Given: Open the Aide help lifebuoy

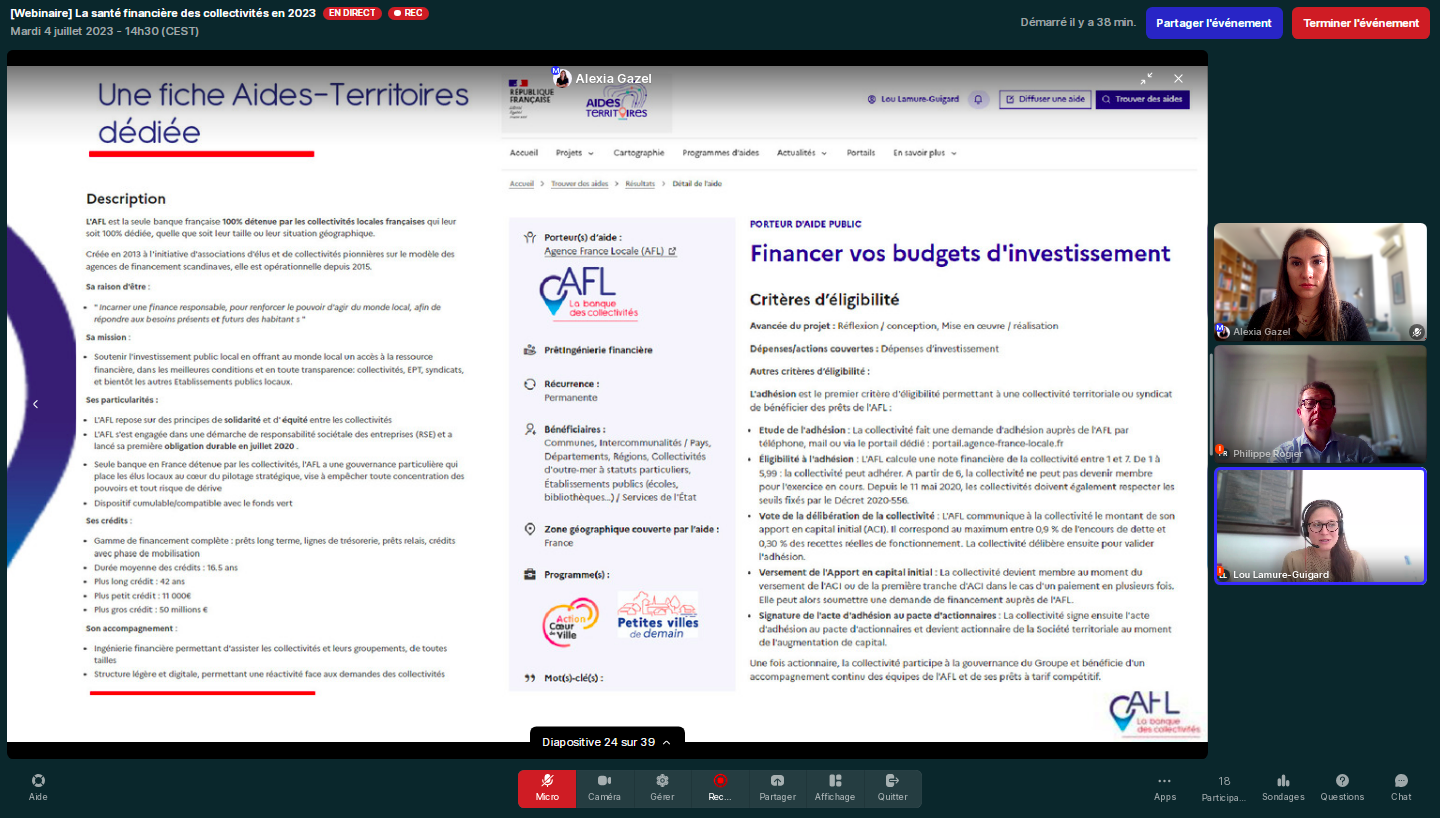Looking at the screenshot, I should point(38,788).
